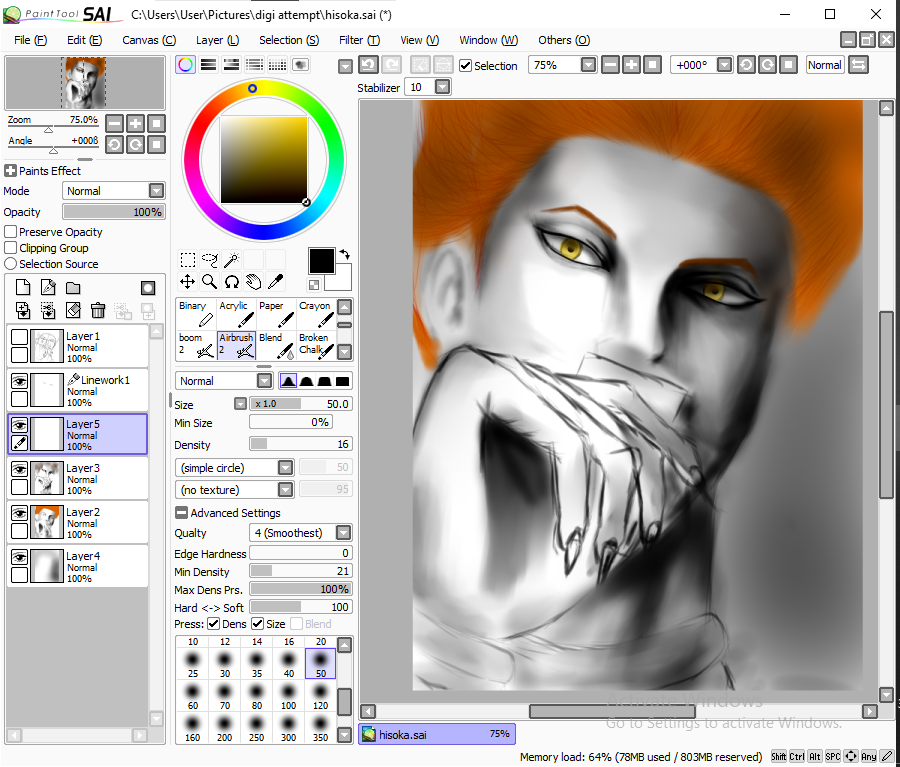
Task: Hide Layer2 using its eye icon
Action: [x=20, y=513]
